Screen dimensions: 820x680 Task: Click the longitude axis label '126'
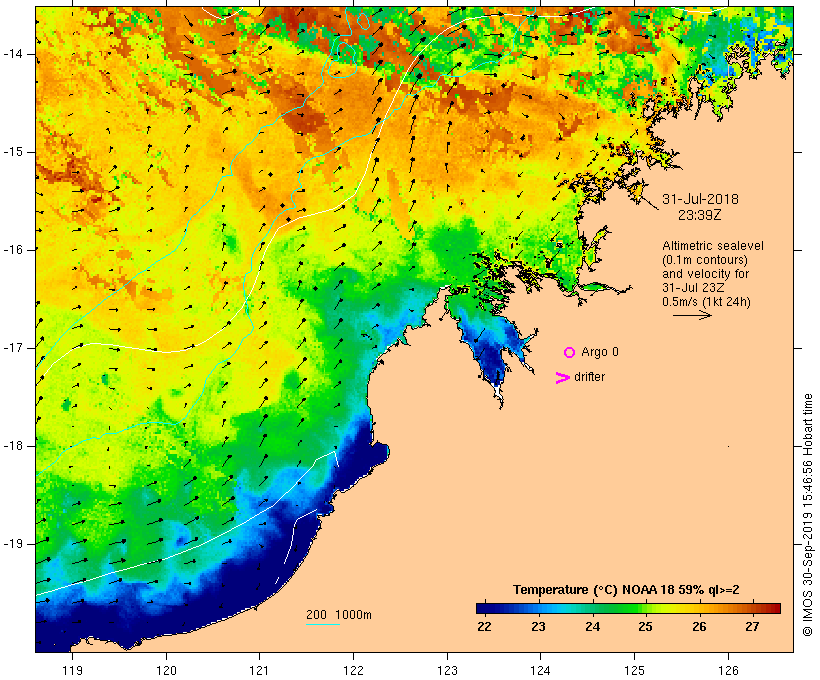coord(728,670)
